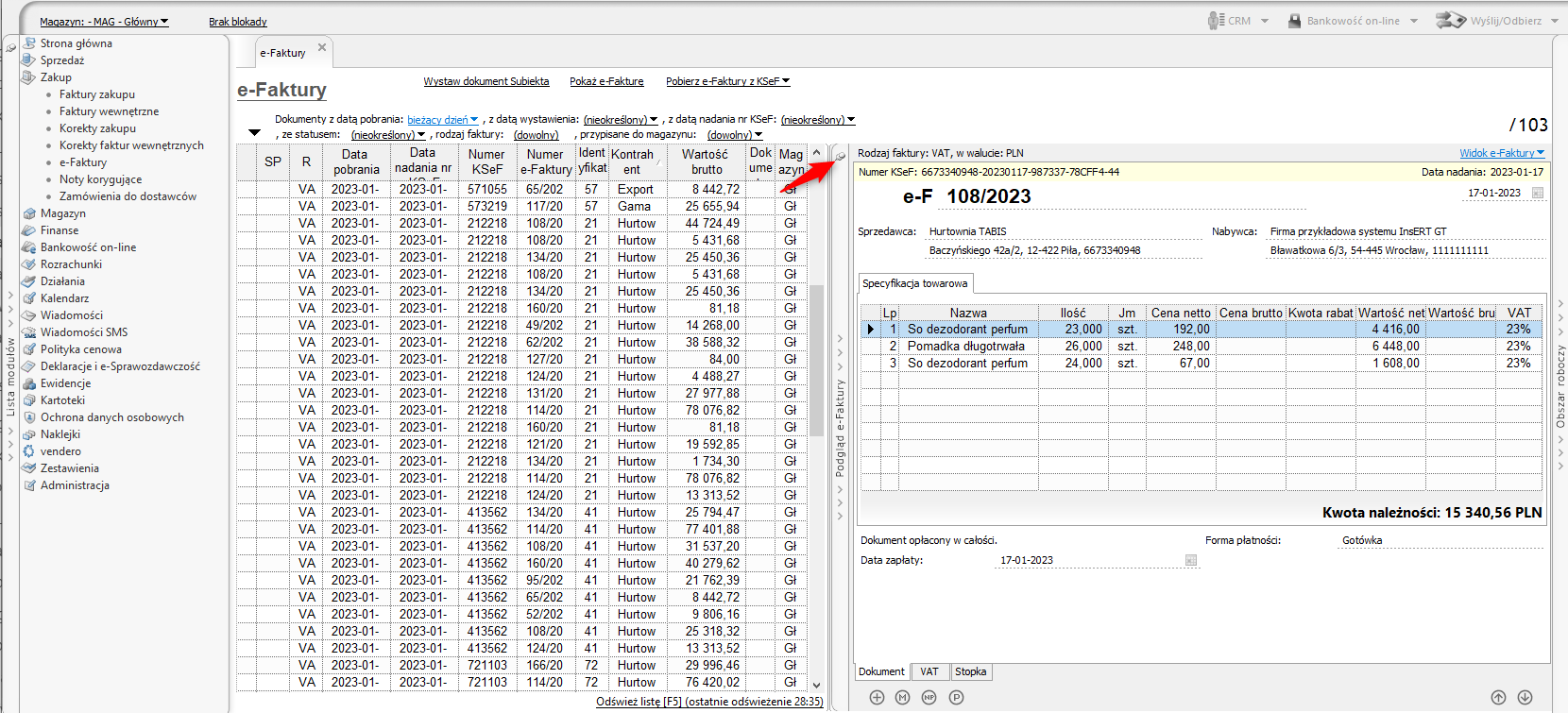Switch to the VAT tab

coord(929,671)
